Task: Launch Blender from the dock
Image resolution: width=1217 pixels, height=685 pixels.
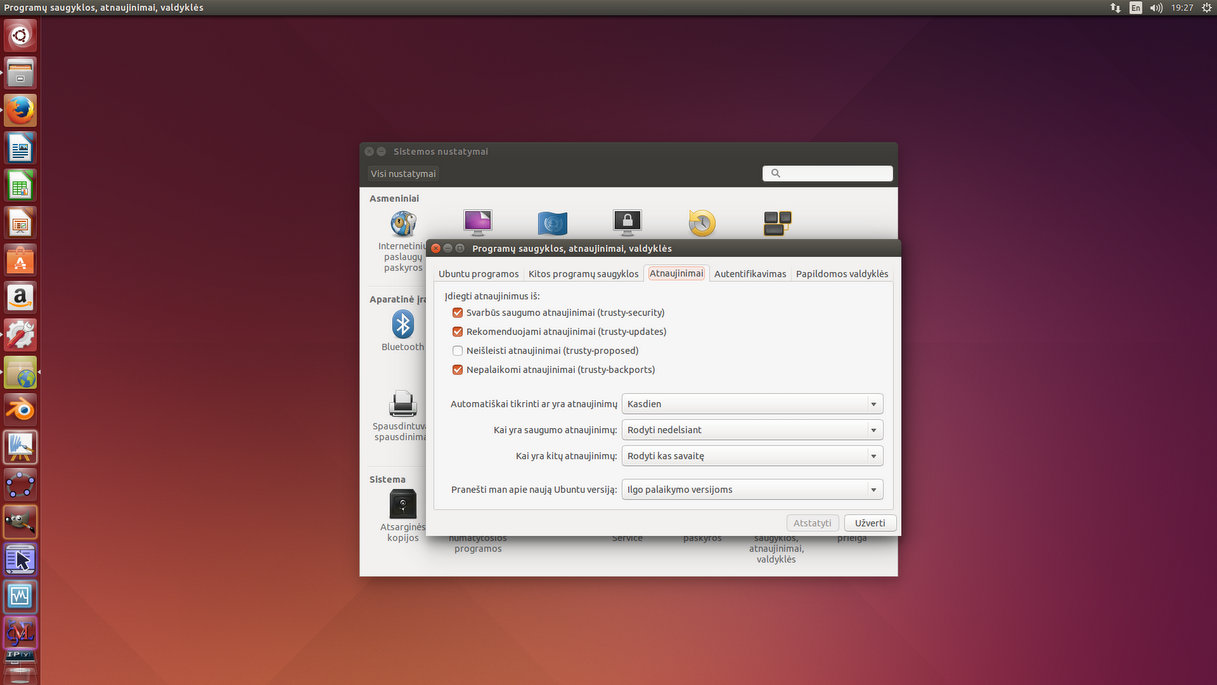Action: pyautogui.click(x=20, y=409)
